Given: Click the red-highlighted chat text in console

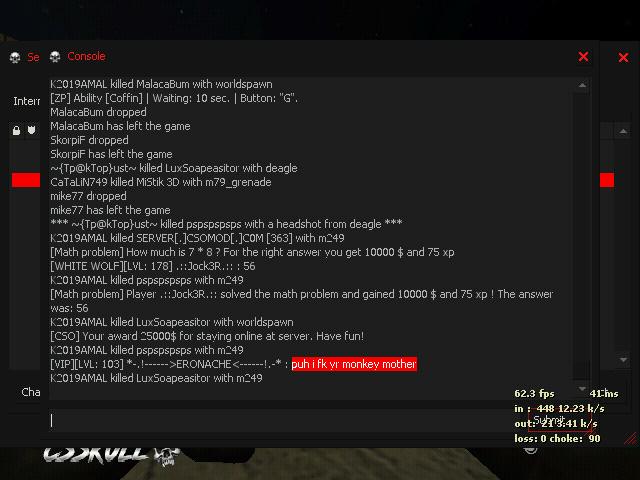Looking at the screenshot, I should tap(354, 364).
